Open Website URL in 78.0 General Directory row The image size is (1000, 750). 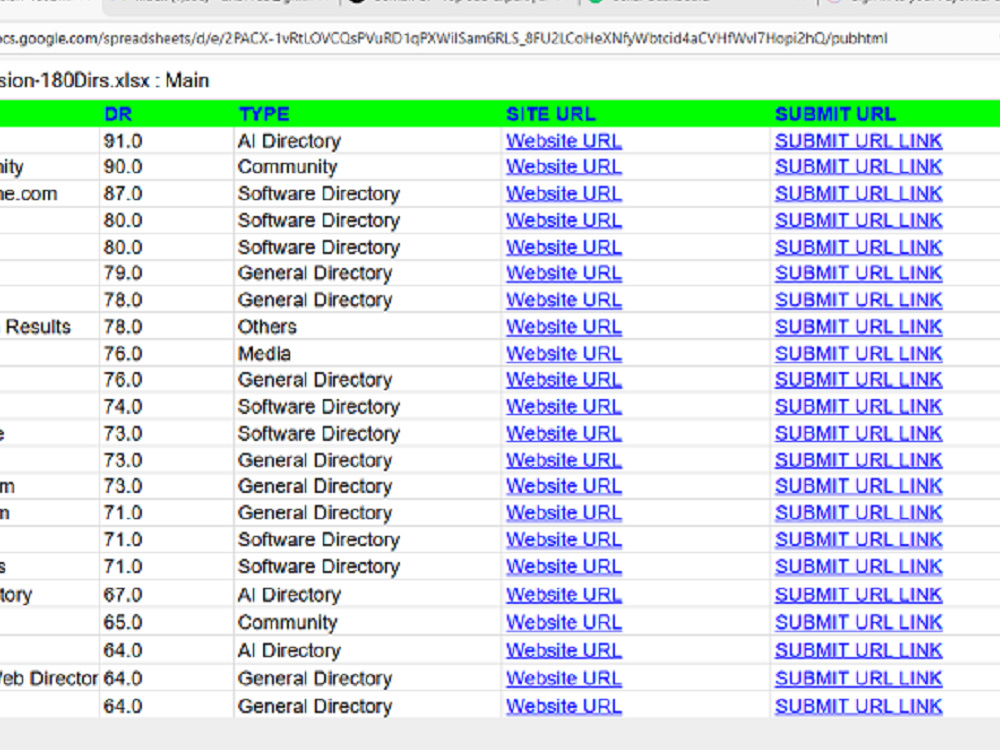564,300
